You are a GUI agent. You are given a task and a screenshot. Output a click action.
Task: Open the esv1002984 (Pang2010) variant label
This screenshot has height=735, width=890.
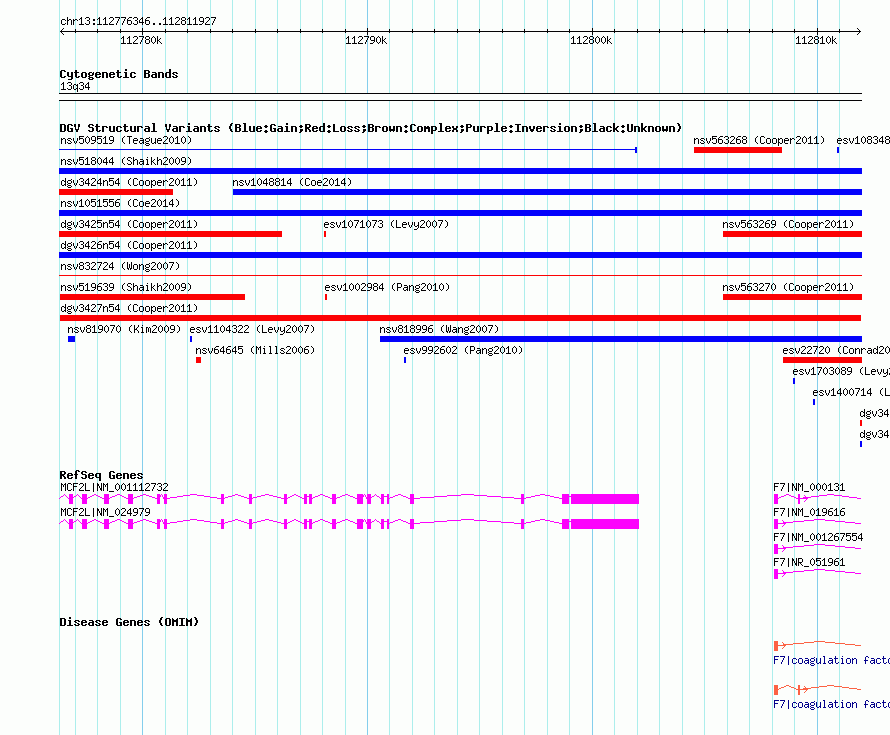click(x=387, y=287)
